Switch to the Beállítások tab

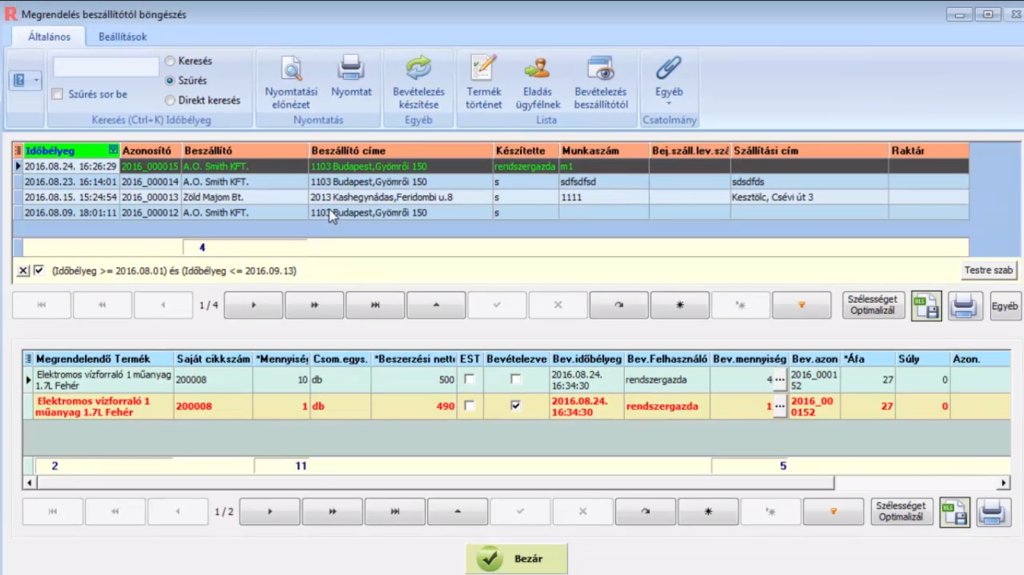pyautogui.click(x=122, y=37)
